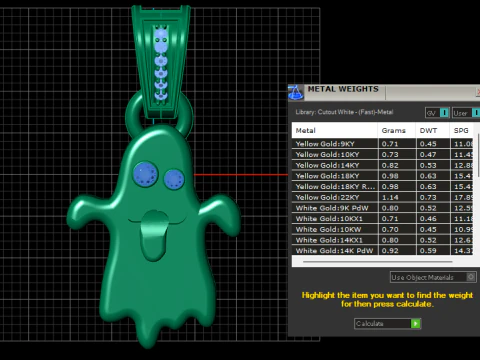Click DWT value 0.59 for 14K PdW
The image size is (480, 360).
(428, 250)
